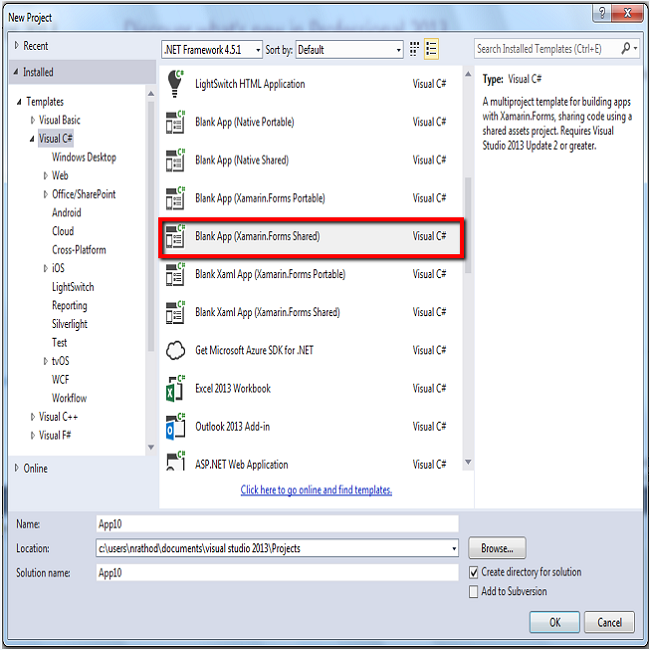
Task: Switch to medium icons list view
Action: (x=431, y=49)
